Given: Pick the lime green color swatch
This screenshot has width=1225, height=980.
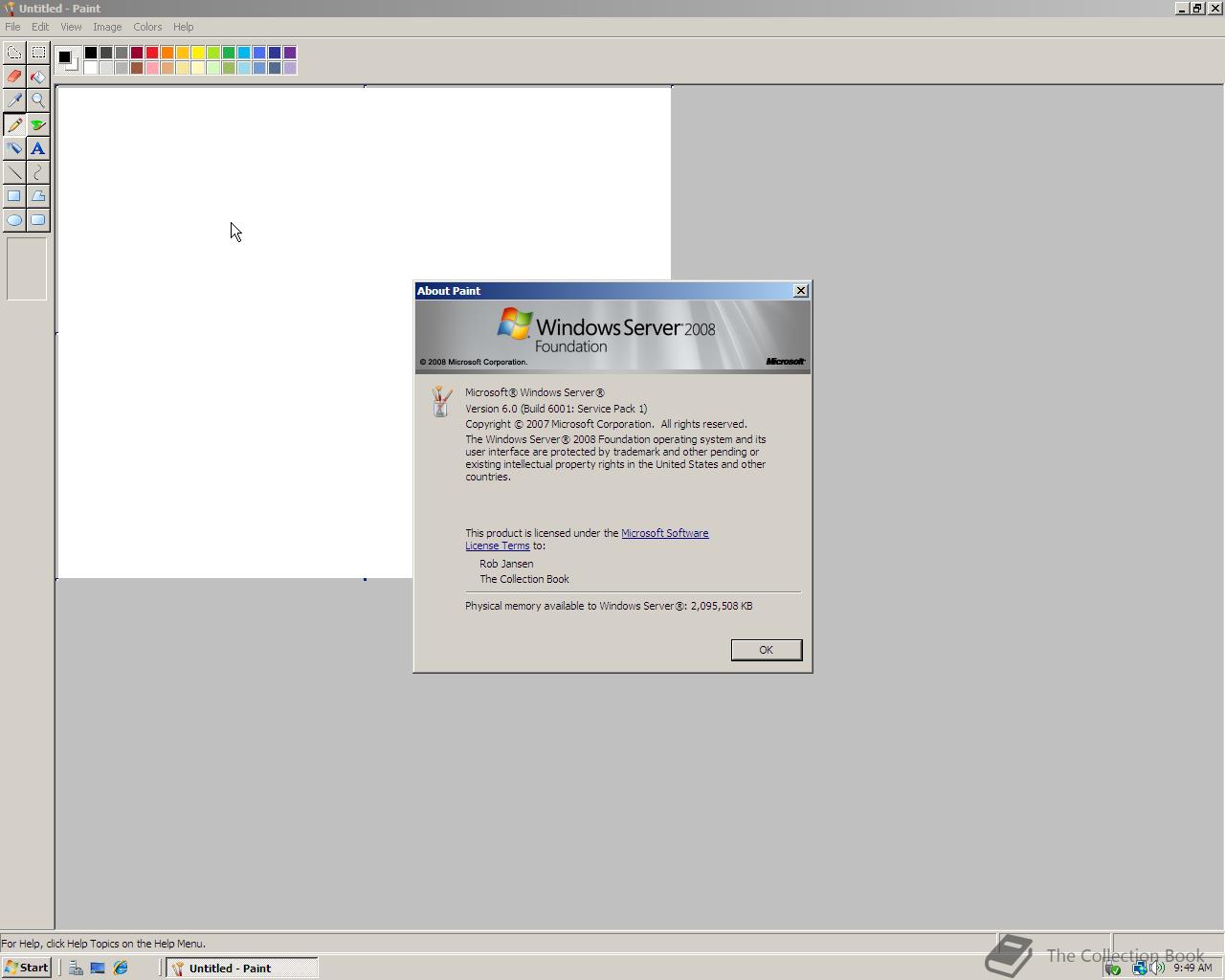Looking at the screenshot, I should point(213,53).
